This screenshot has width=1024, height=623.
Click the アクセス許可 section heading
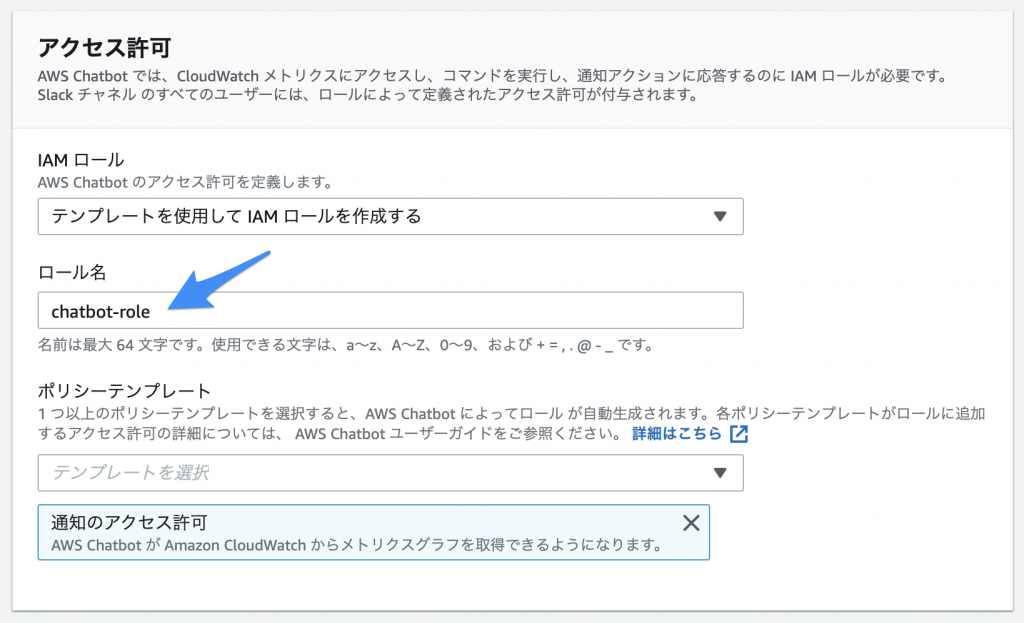tap(104, 48)
